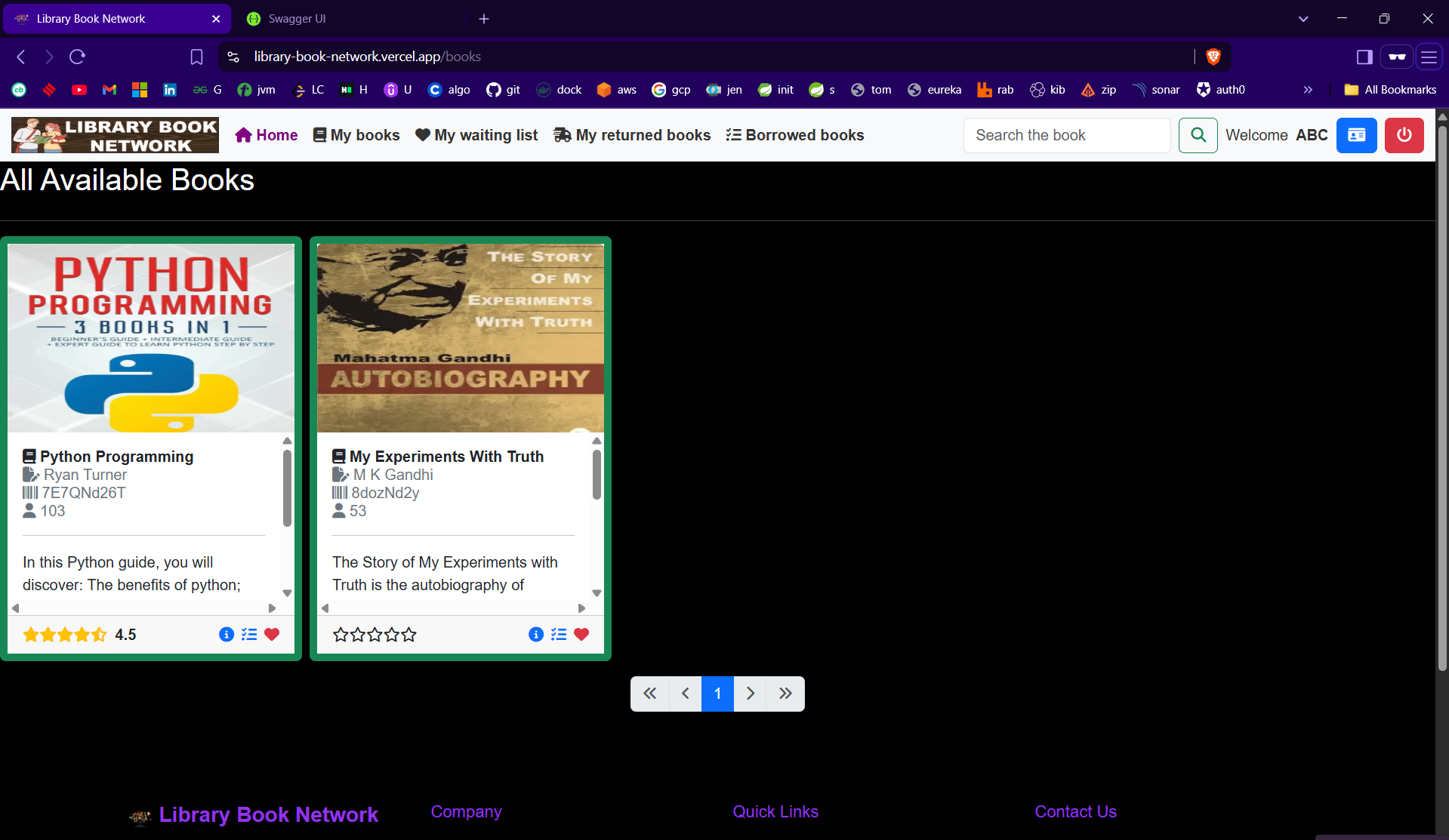Add Python Programming to waiting list heart
1449x840 pixels.
(272, 635)
